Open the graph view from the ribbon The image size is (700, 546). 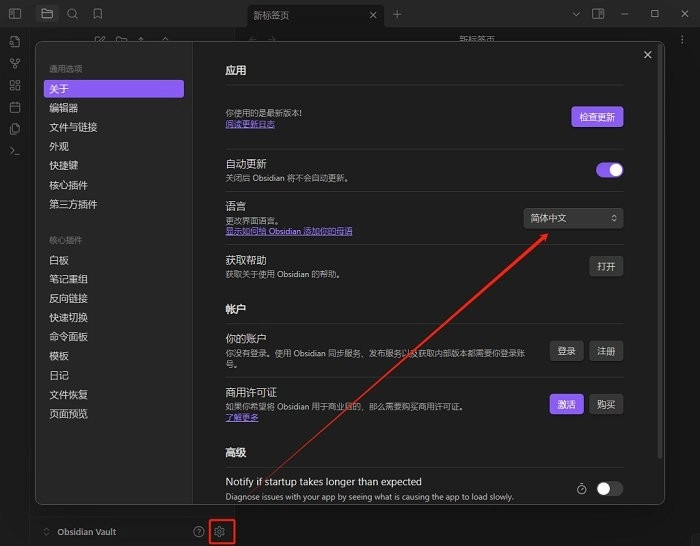pyautogui.click(x=14, y=63)
